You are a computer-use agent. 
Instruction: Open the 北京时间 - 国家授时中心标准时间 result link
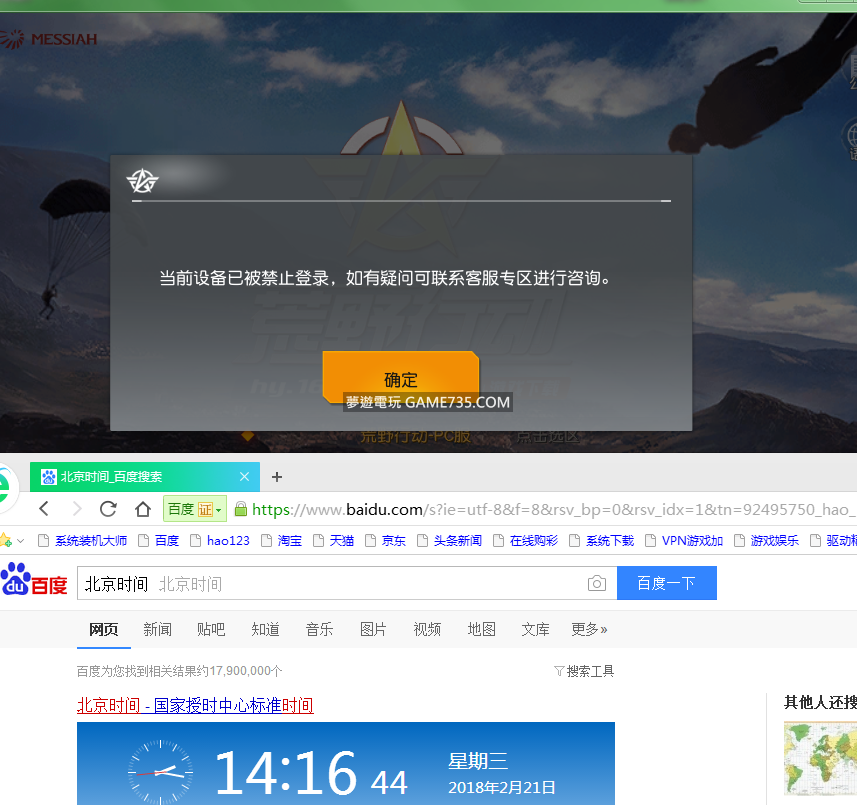(195, 705)
